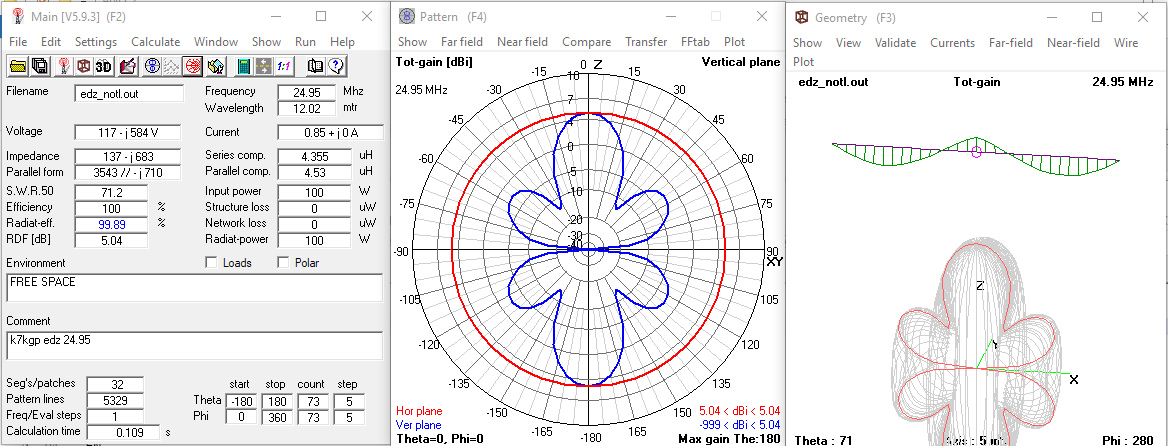Click the red circular chart toolbar icon
Viewport: 1168px width, 446px height.
point(192,66)
